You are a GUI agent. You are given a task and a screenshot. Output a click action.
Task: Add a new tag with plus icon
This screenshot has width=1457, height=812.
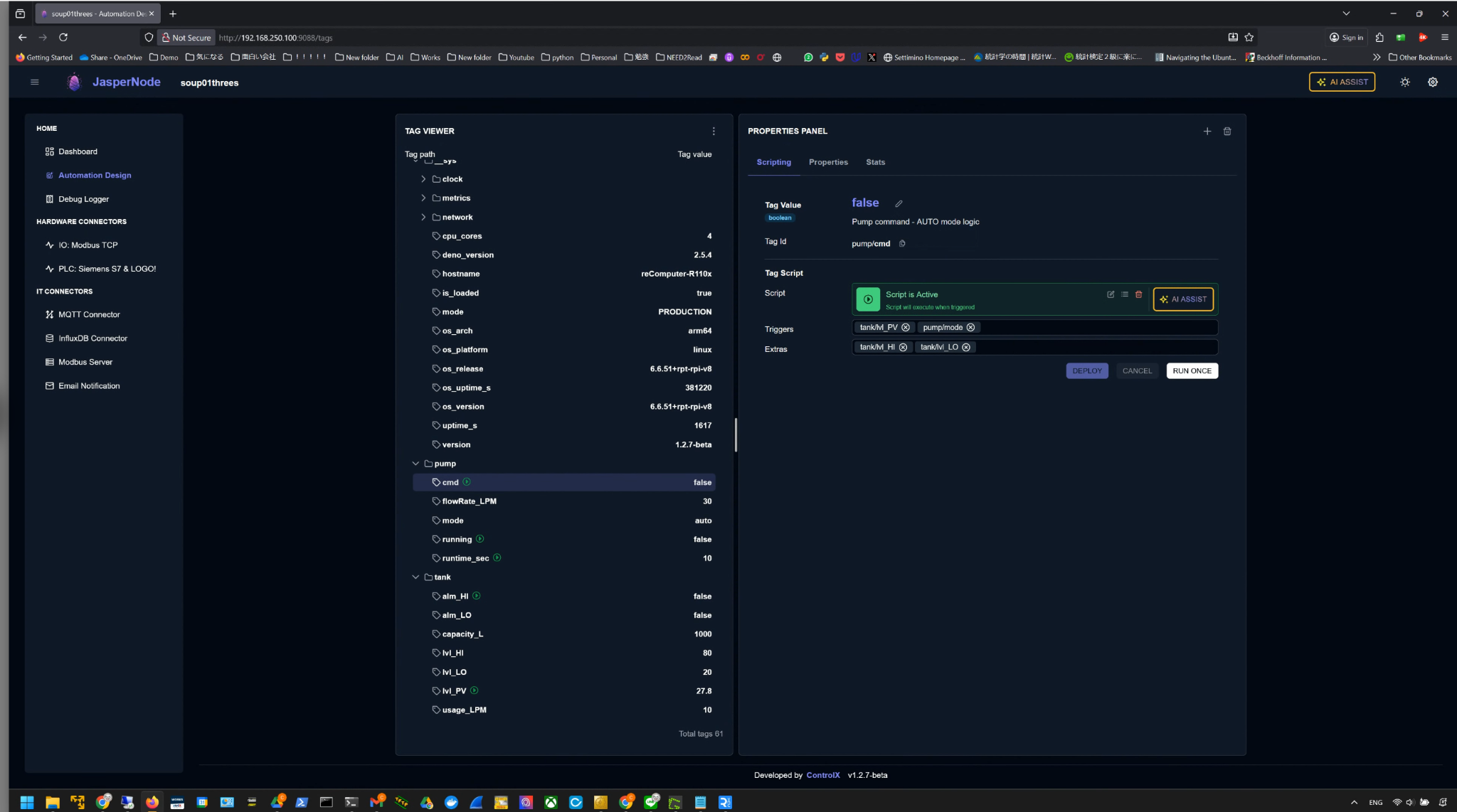[x=1207, y=132]
